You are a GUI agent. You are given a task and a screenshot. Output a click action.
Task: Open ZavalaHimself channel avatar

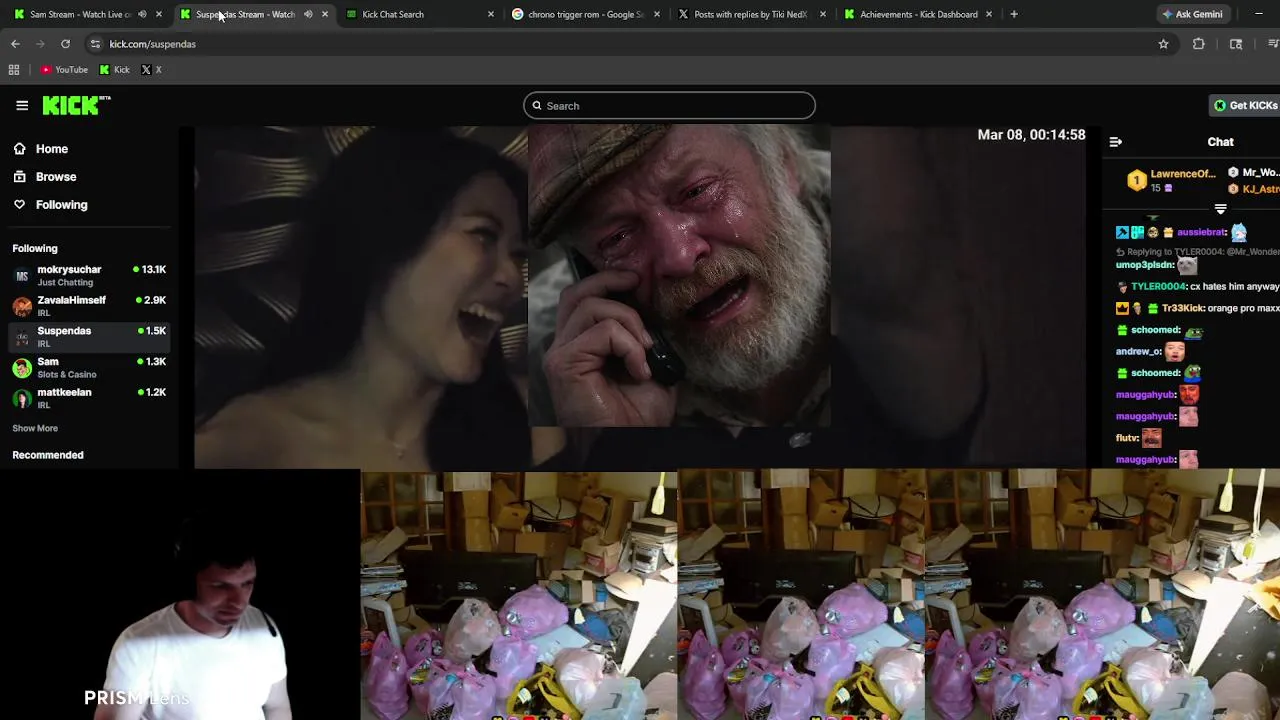coord(22,307)
